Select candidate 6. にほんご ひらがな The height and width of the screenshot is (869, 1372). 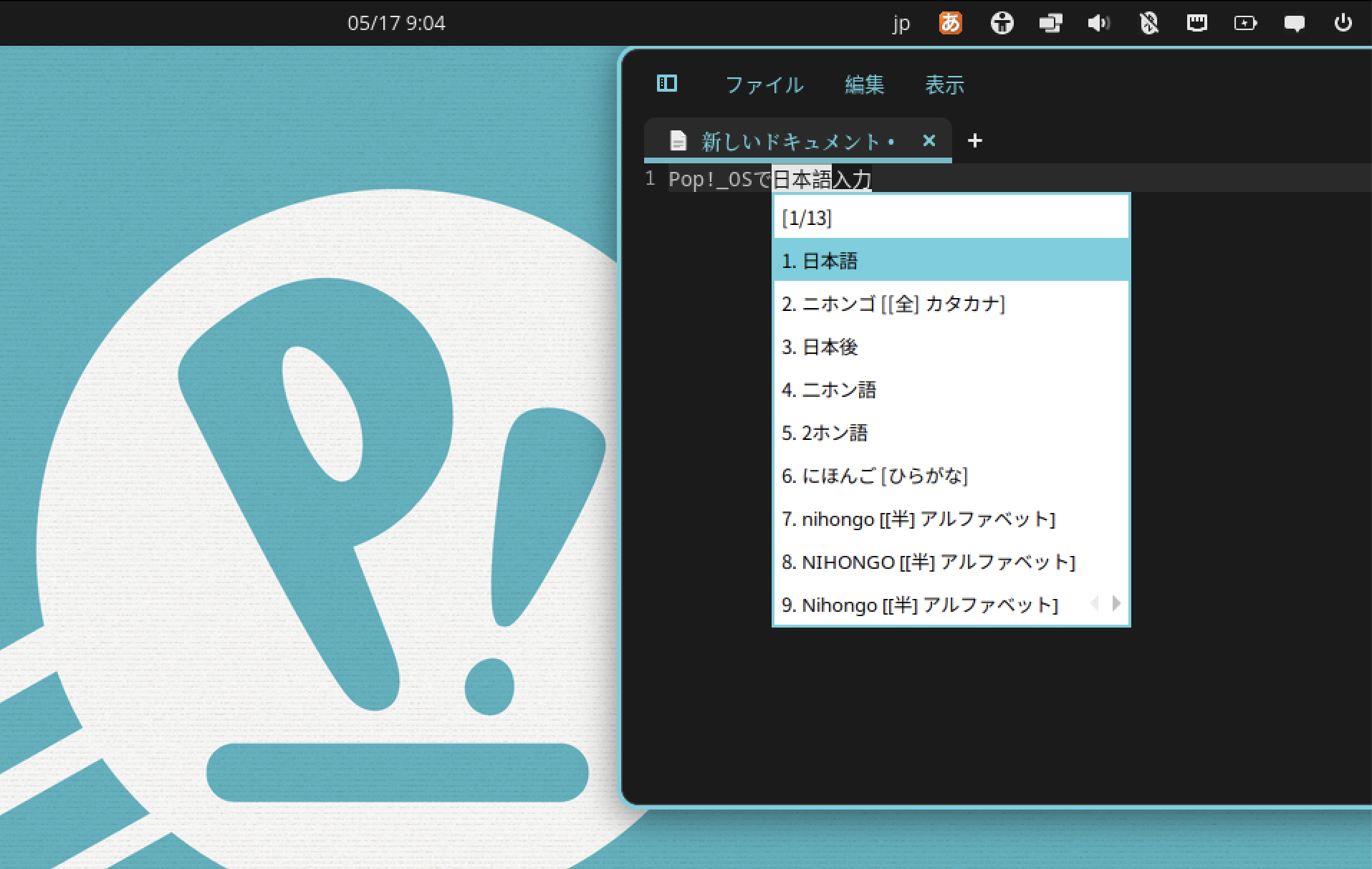coord(951,476)
